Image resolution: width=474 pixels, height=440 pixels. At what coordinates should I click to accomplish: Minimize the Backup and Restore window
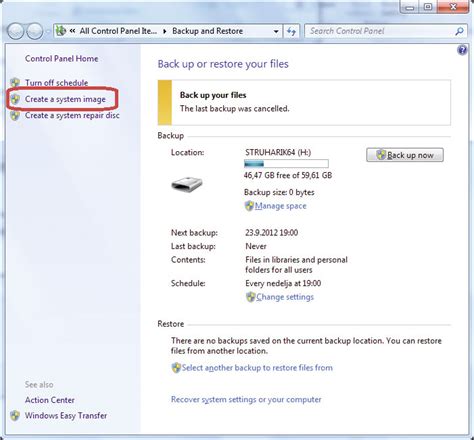coord(410,7)
